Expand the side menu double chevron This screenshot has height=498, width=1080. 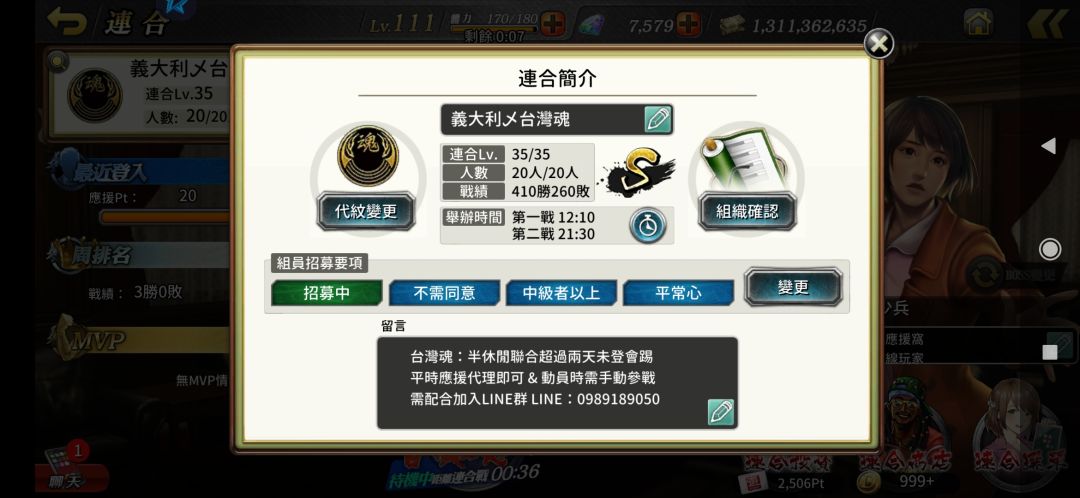click(x=1047, y=24)
